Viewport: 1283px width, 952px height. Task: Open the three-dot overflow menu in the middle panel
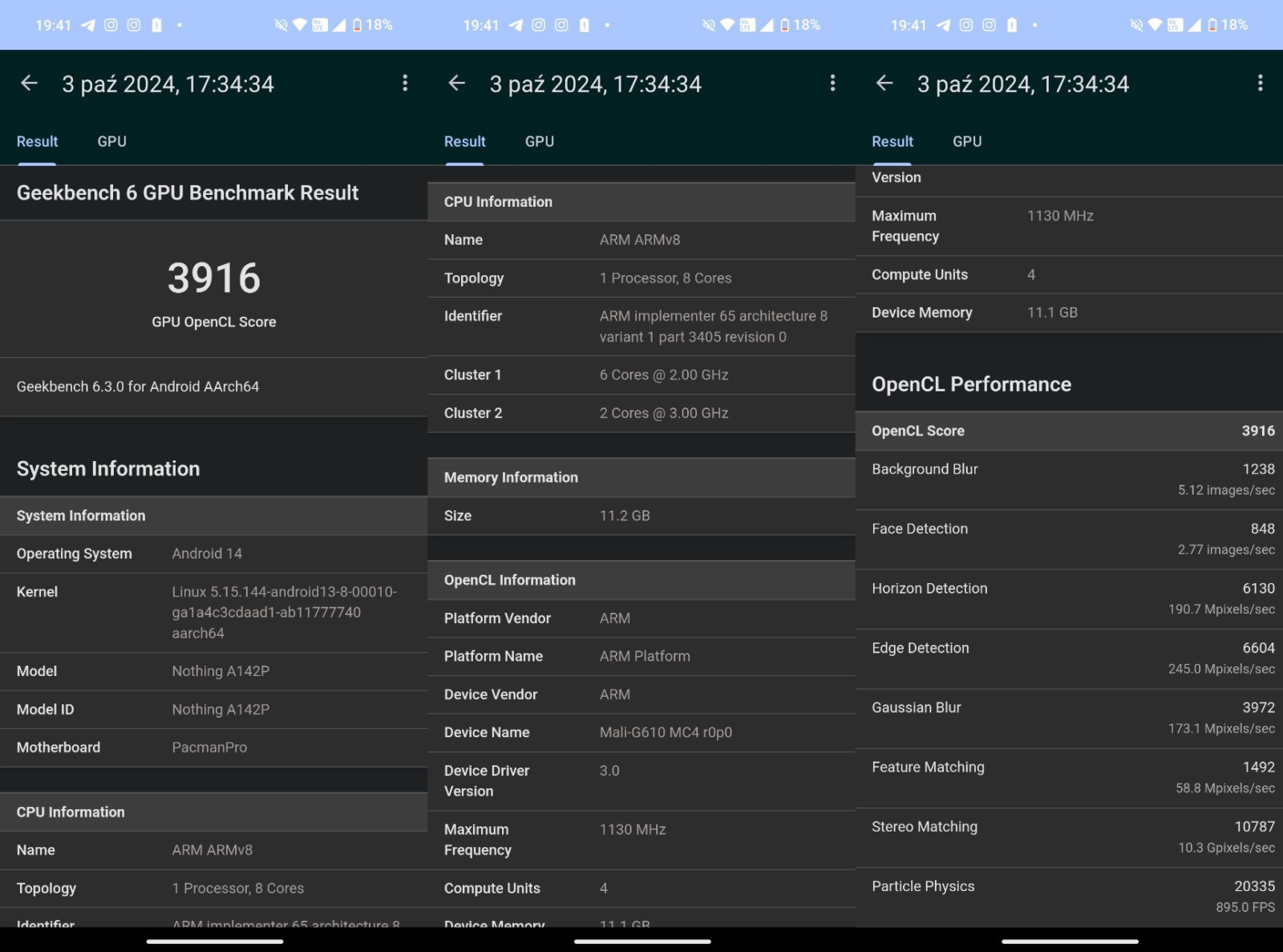click(x=832, y=83)
